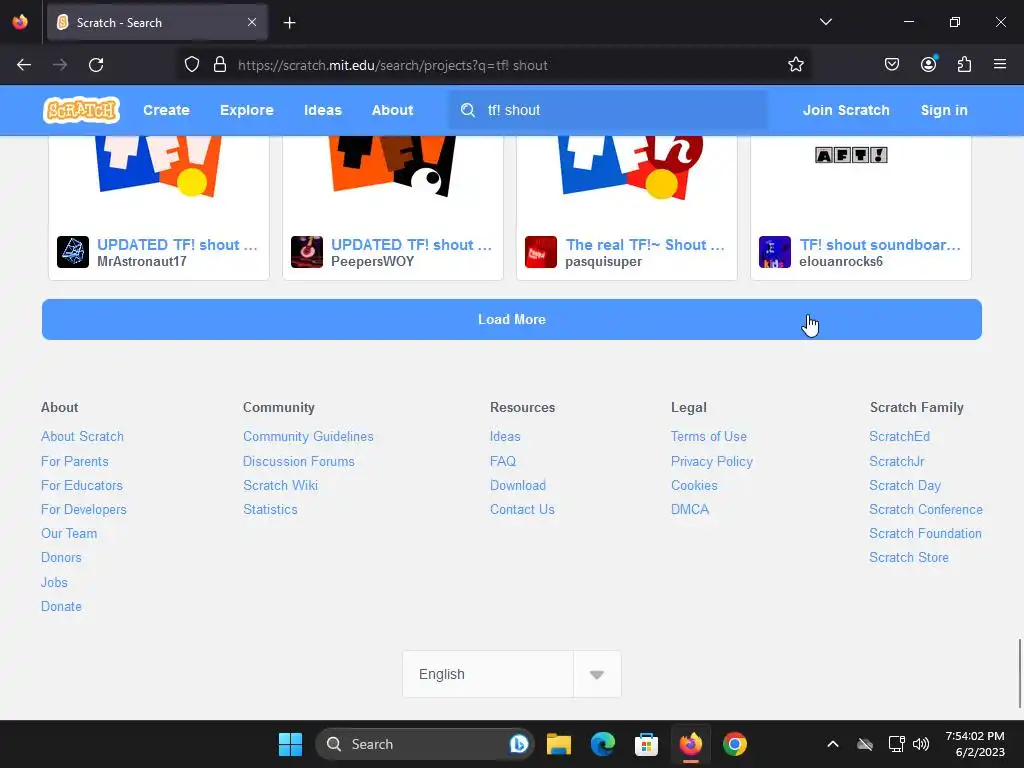The image size is (1024, 768).
Task: Open the Contact Us footer link
Action: [x=522, y=509]
